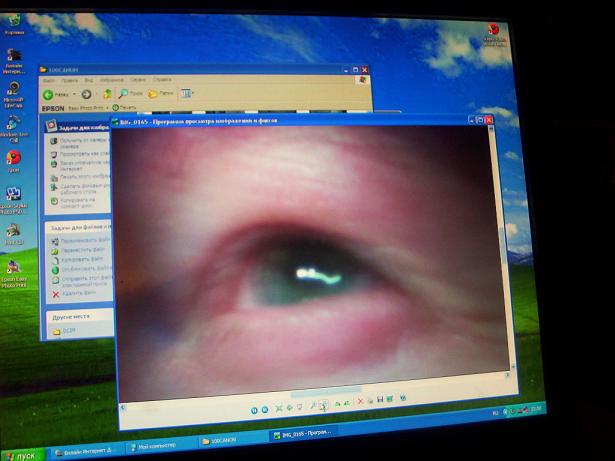This screenshot has height=461, width=615.
Task: Click the floppy disk Copy To icon
Action: point(380,400)
